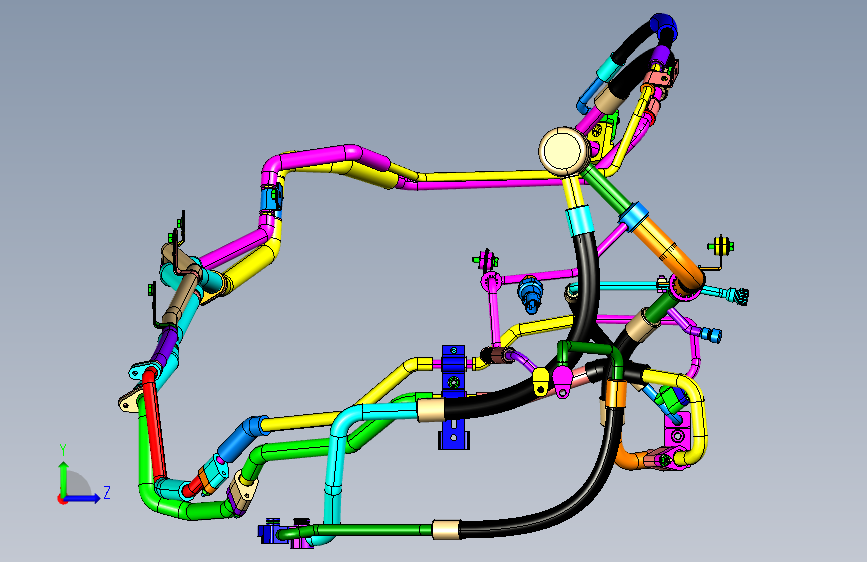Select the dark blue end cap atop the black hose

664,26
